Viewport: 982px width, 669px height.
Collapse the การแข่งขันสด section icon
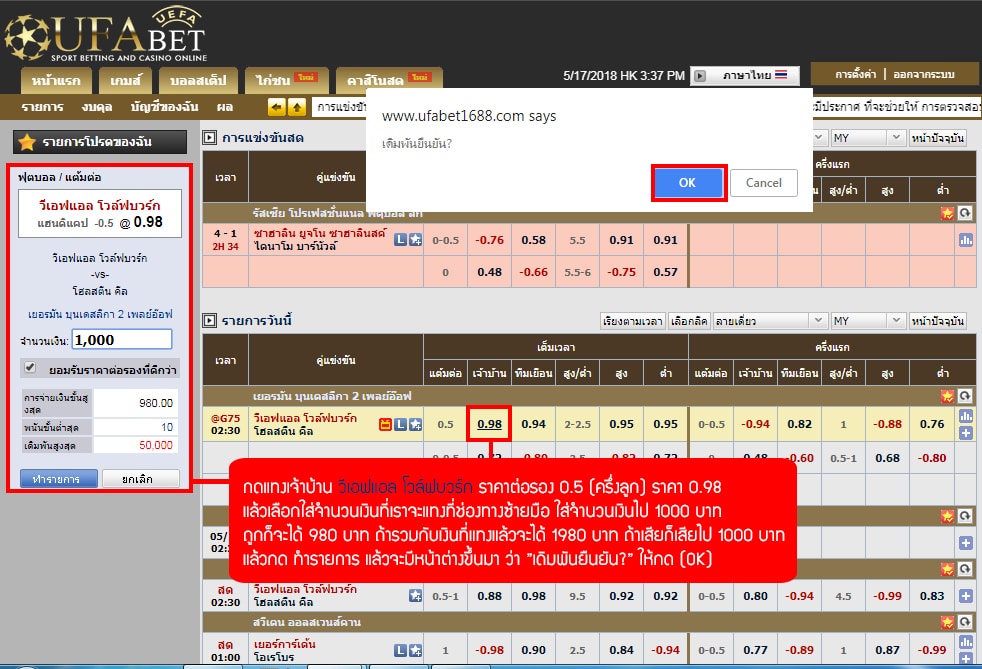point(209,138)
